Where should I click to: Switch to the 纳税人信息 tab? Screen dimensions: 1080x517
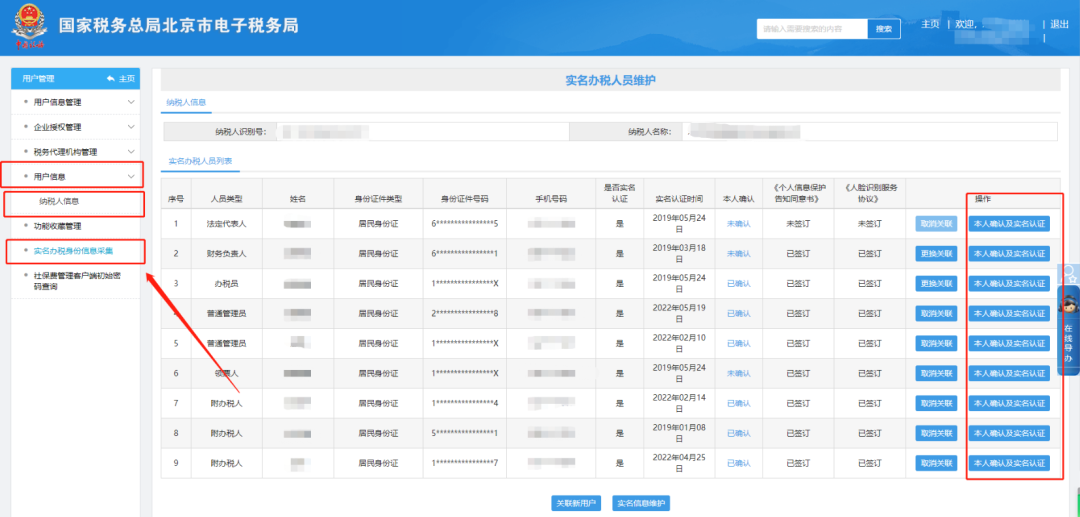(x=186, y=102)
